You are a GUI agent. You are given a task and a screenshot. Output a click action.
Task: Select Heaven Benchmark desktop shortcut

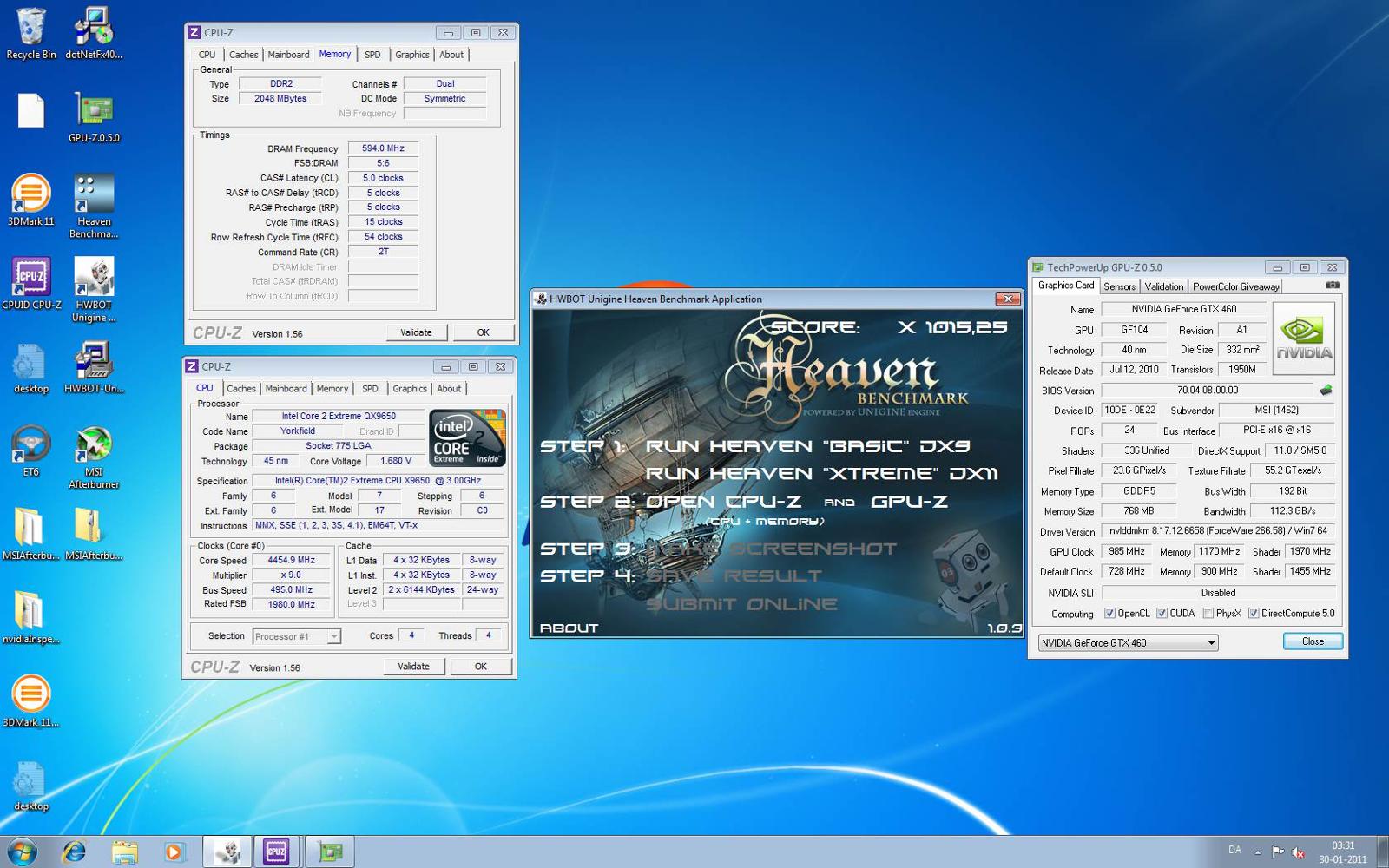pyautogui.click(x=94, y=205)
